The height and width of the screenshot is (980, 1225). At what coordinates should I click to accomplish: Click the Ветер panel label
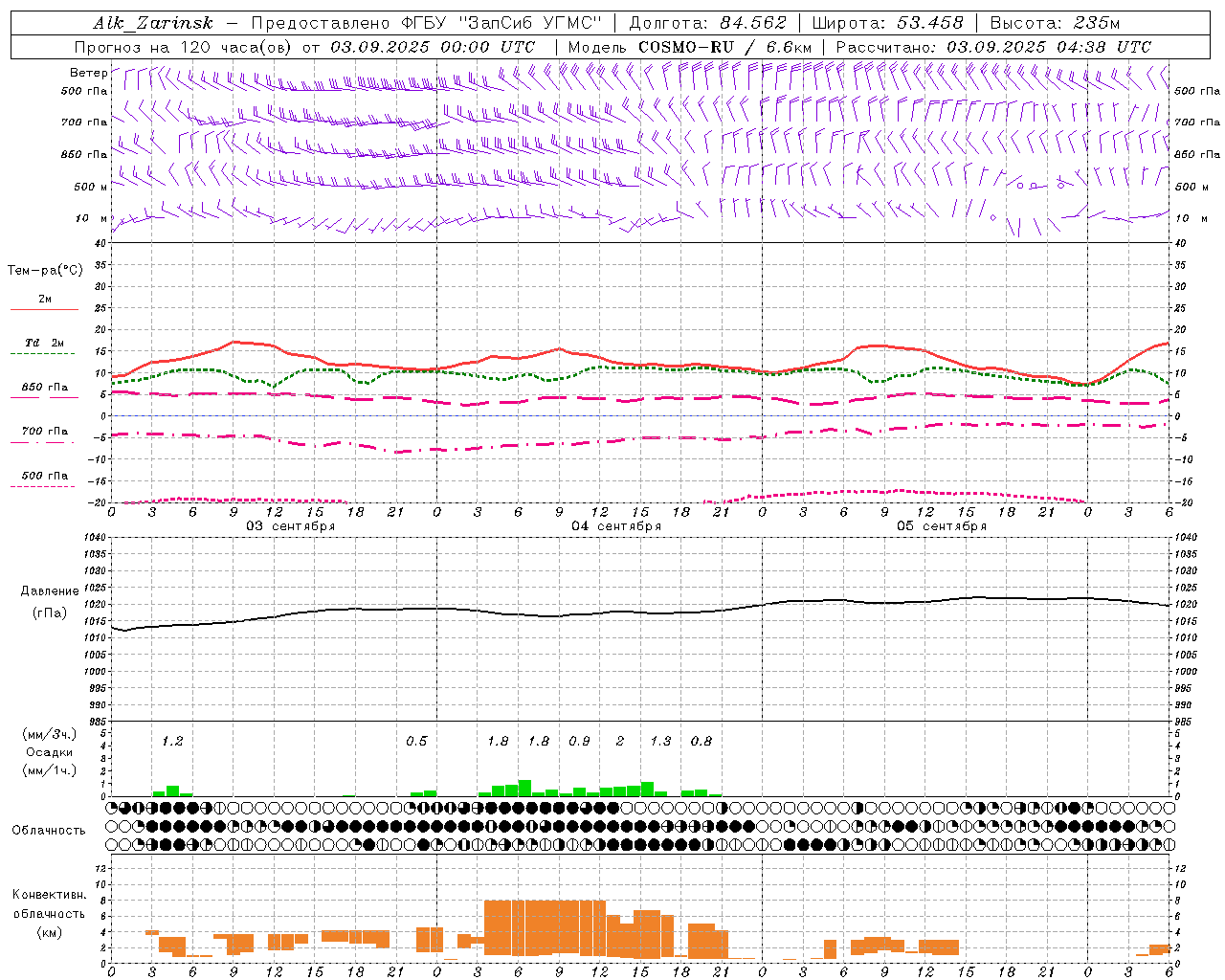point(88,73)
